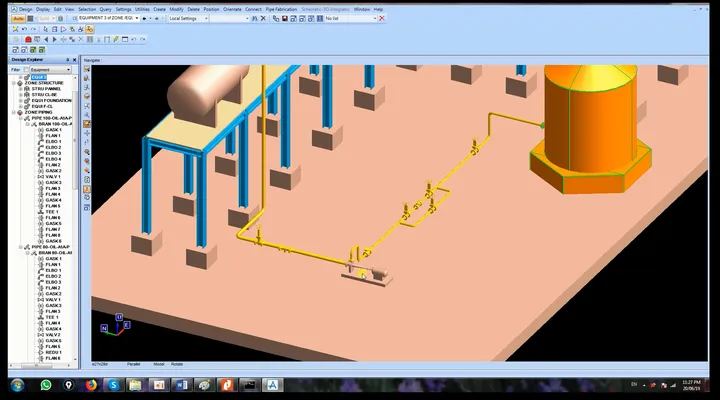Open the Create menu
Screen dimensions: 720x400
159,9
